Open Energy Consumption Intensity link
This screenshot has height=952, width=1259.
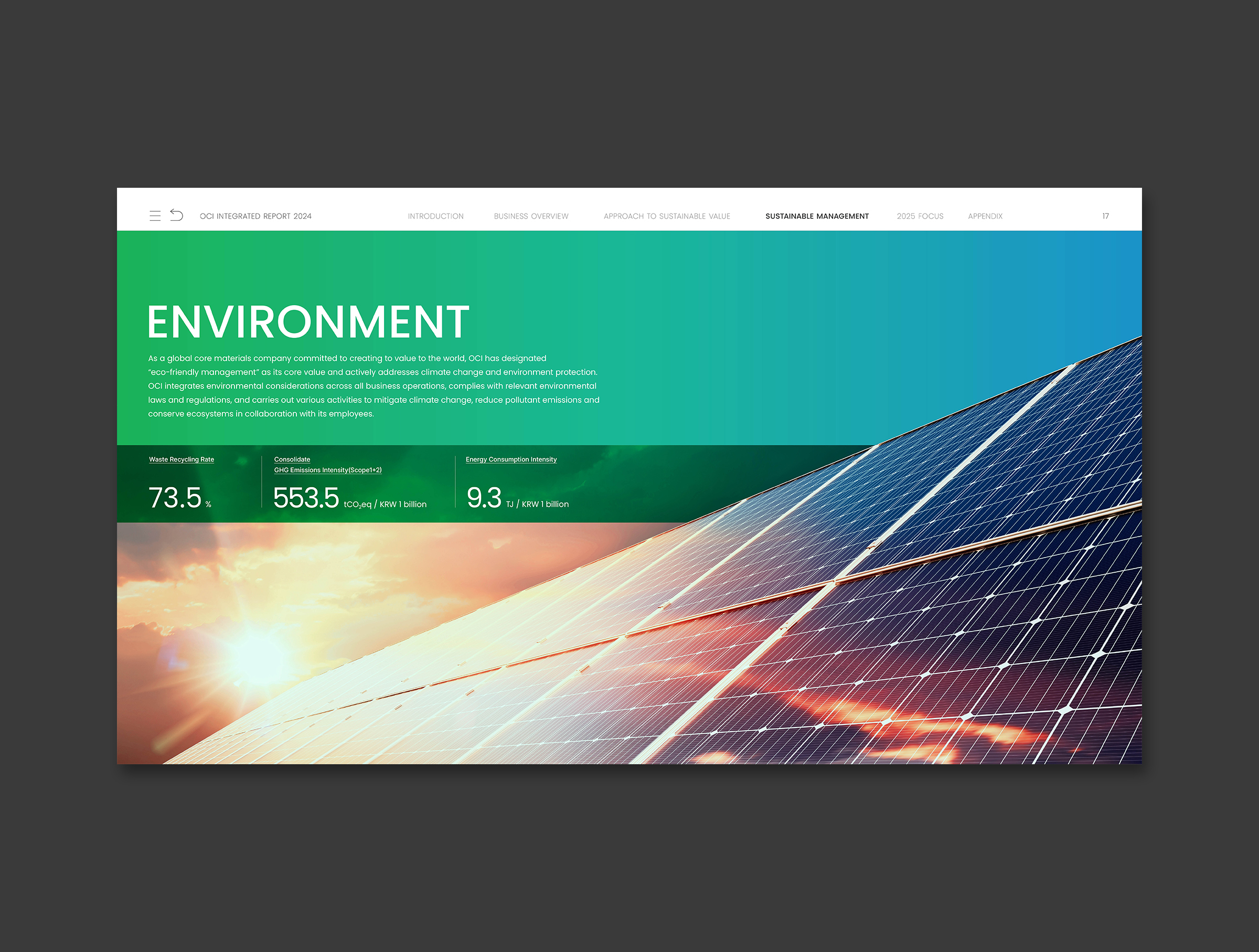(x=511, y=459)
